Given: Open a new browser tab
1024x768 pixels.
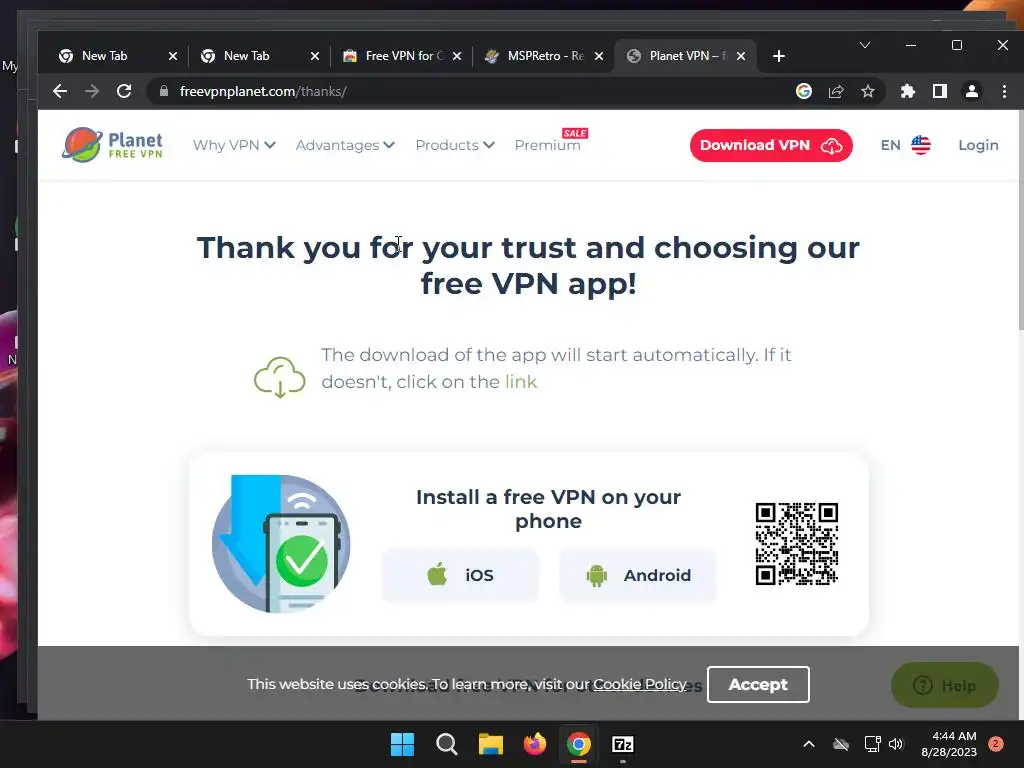Looking at the screenshot, I should pos(778,56).
